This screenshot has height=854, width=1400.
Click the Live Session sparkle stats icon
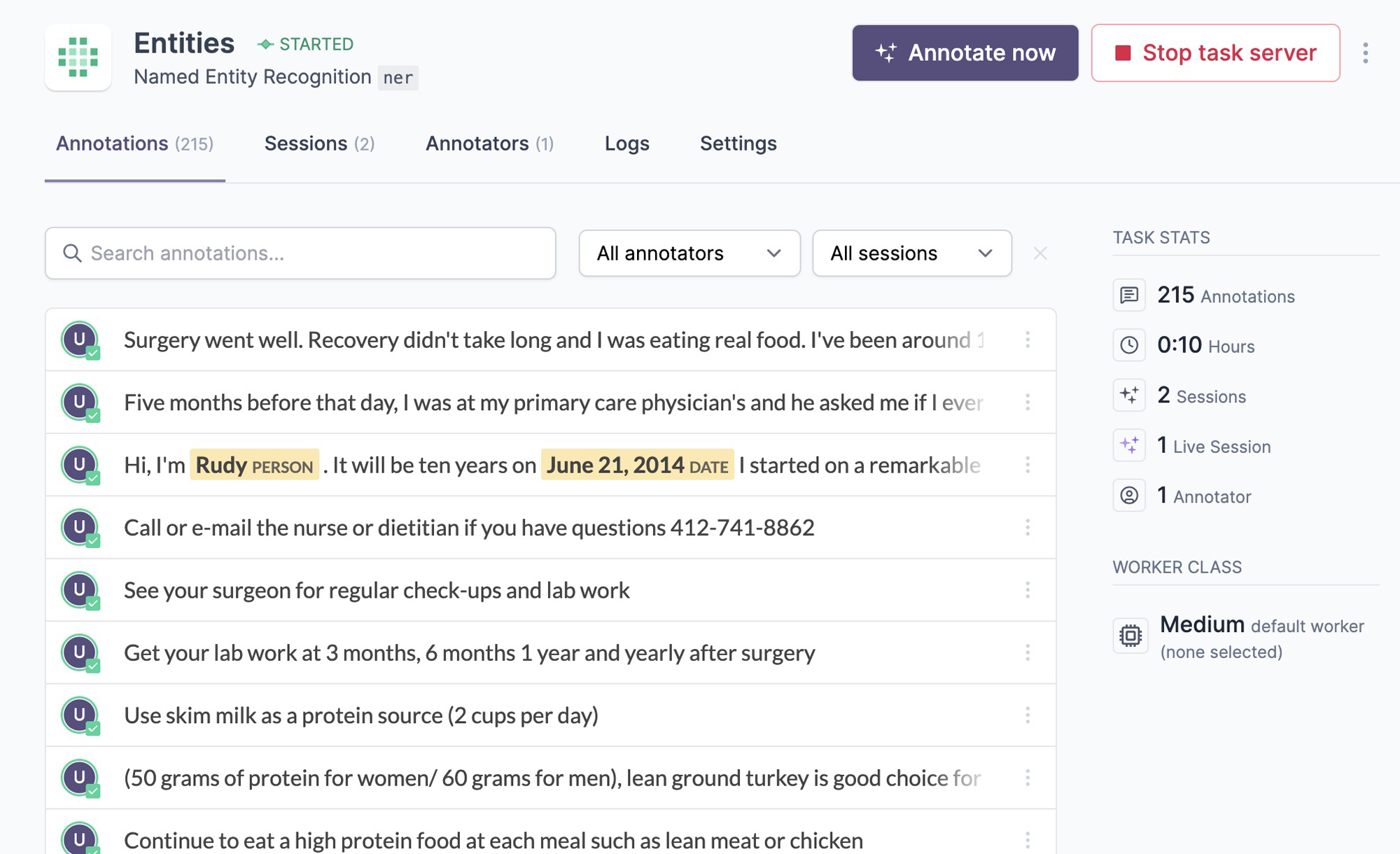(1128, 445)
